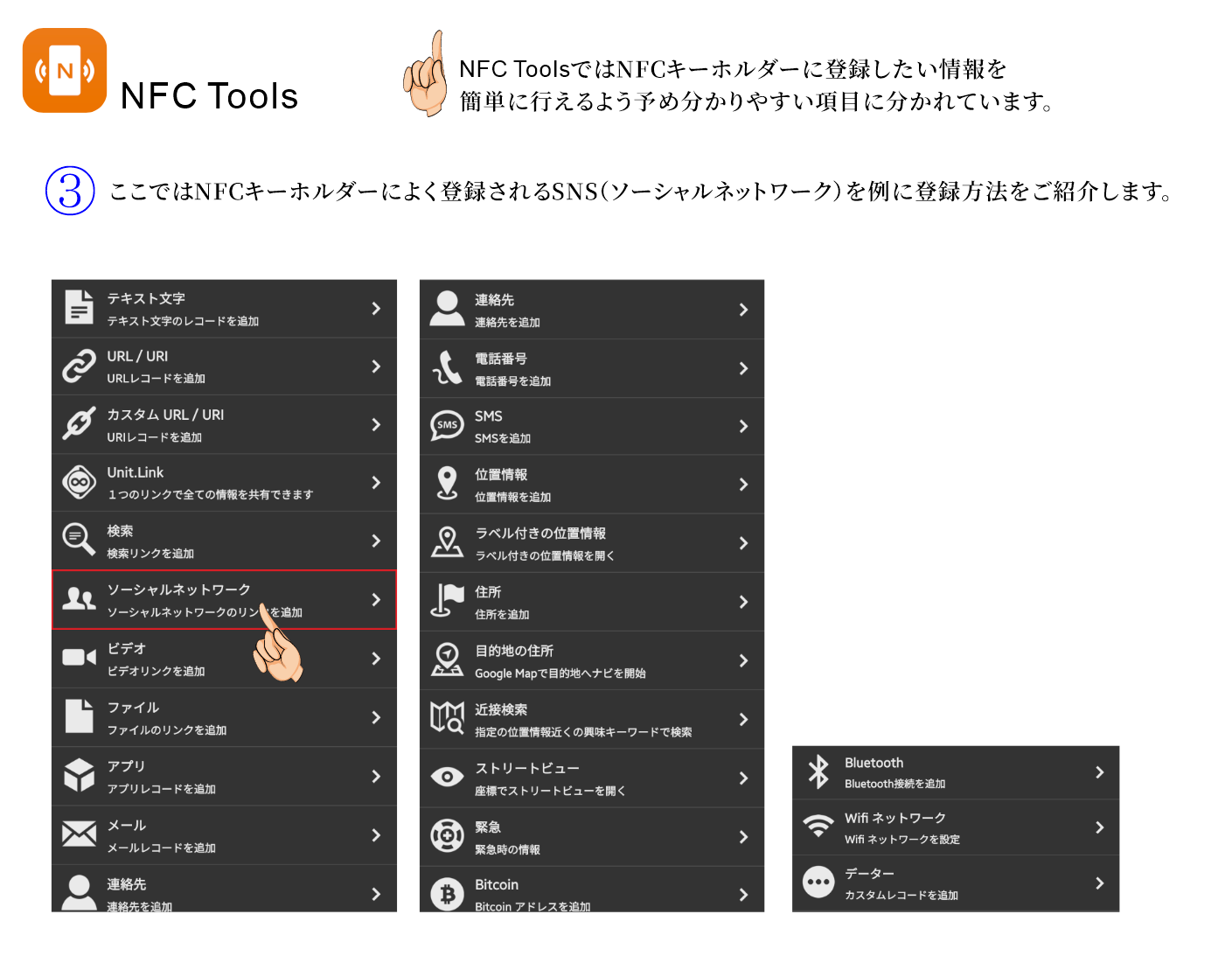Tap subtitle Google Mapで目的地へナビを開始
Viewport: 1232px width, 956px height.
click(560, 673)
